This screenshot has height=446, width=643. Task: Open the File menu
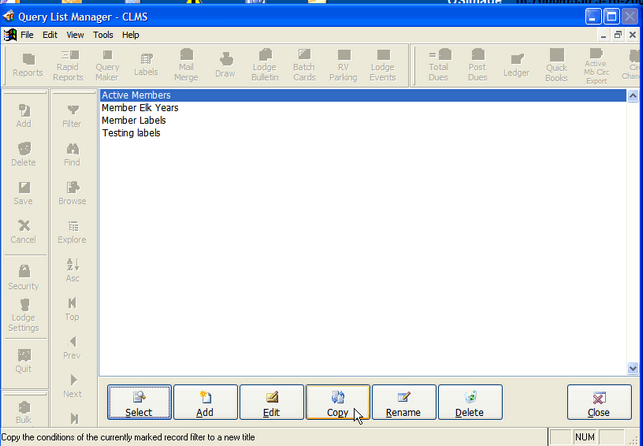[x=27, y=35]
